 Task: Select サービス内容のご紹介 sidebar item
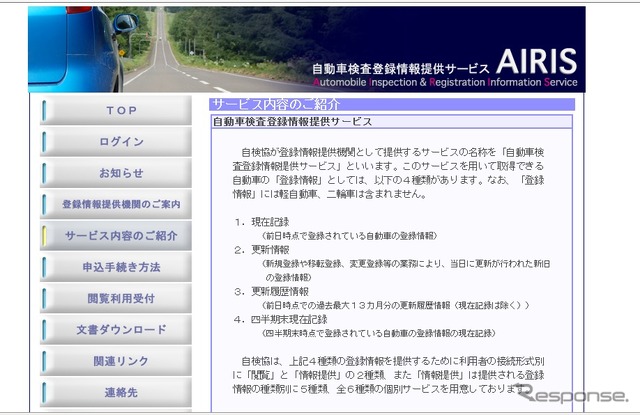[x=116, y=235]
